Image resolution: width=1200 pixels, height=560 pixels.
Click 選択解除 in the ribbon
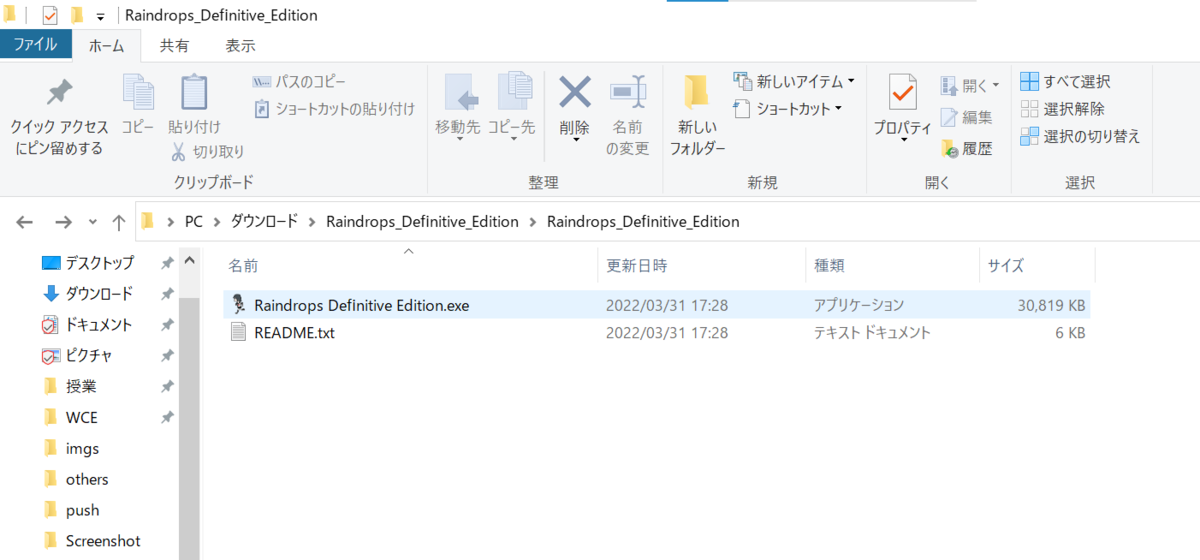click(x=1062, y=108)
